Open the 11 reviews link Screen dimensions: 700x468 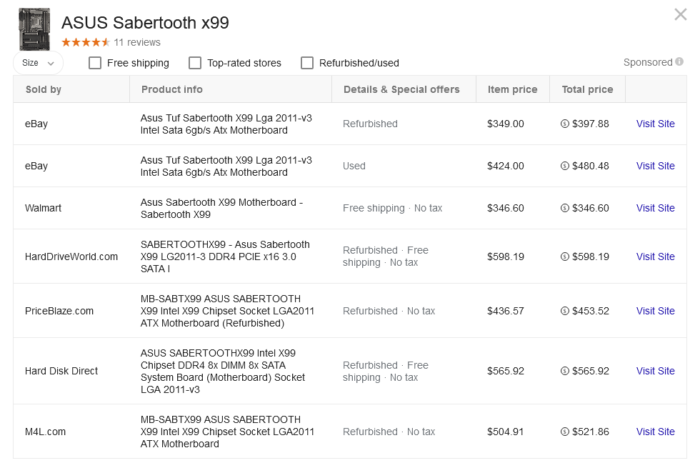coord(137,43)
